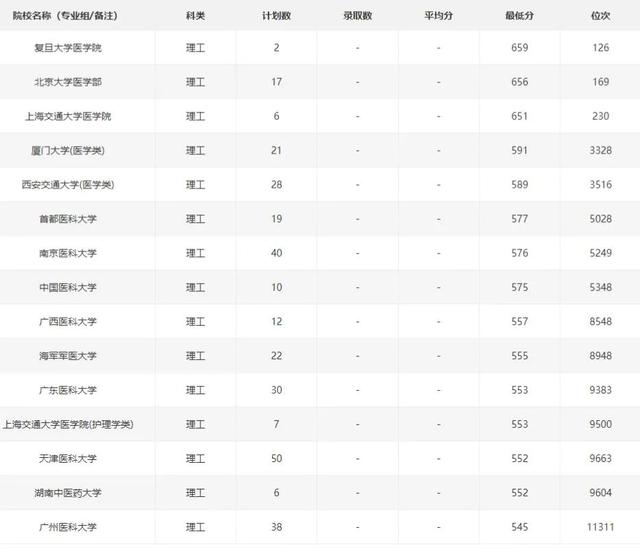The image size is (640, 558).
Task: Click the 计划数 column header
Action: (x=276, y=16)
